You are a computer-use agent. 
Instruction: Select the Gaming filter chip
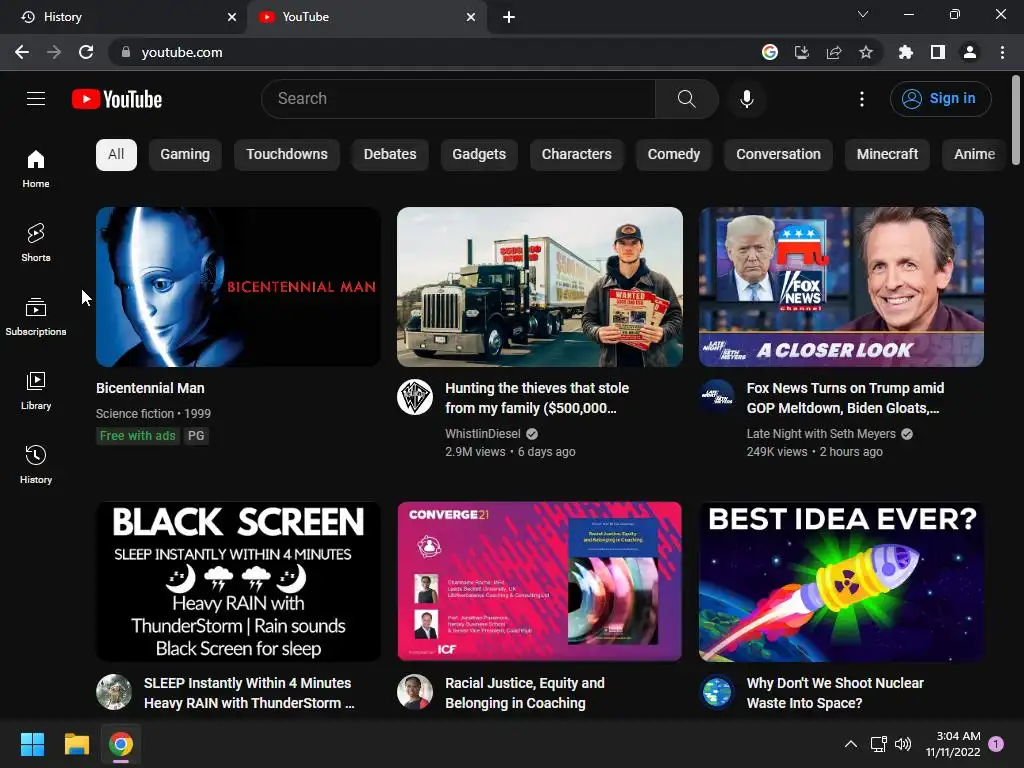[185, 155]
